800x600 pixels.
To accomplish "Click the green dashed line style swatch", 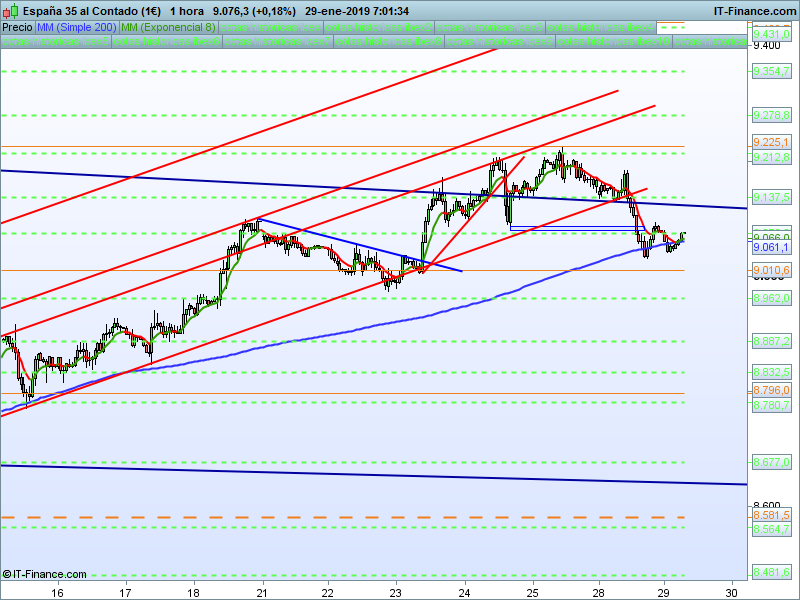I will pyautogui.click(x=671, y=28).
